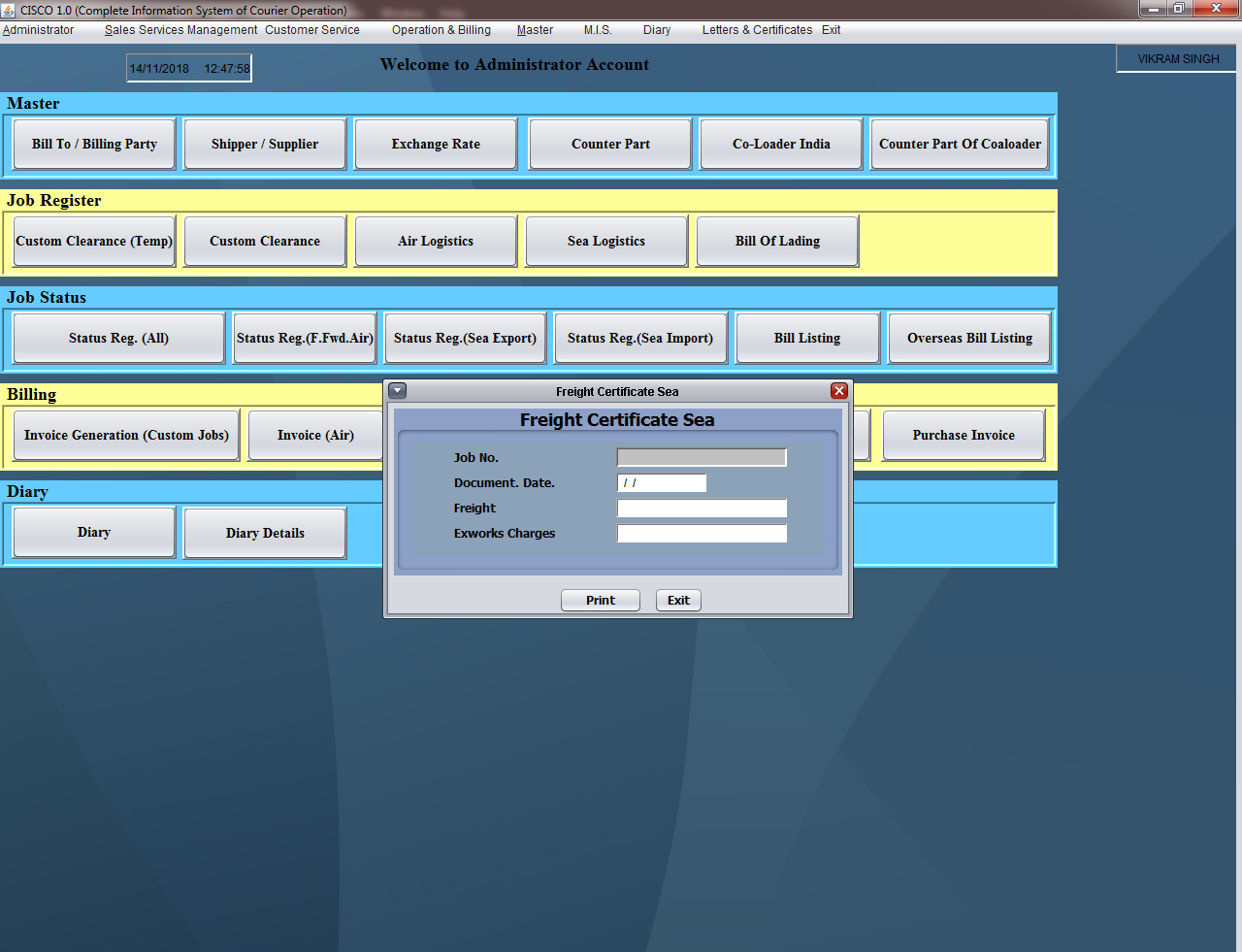Click the Print button in dialog
Viewport: 1242px width, 952px height.
pyautogui.click(x=601, y=600)
